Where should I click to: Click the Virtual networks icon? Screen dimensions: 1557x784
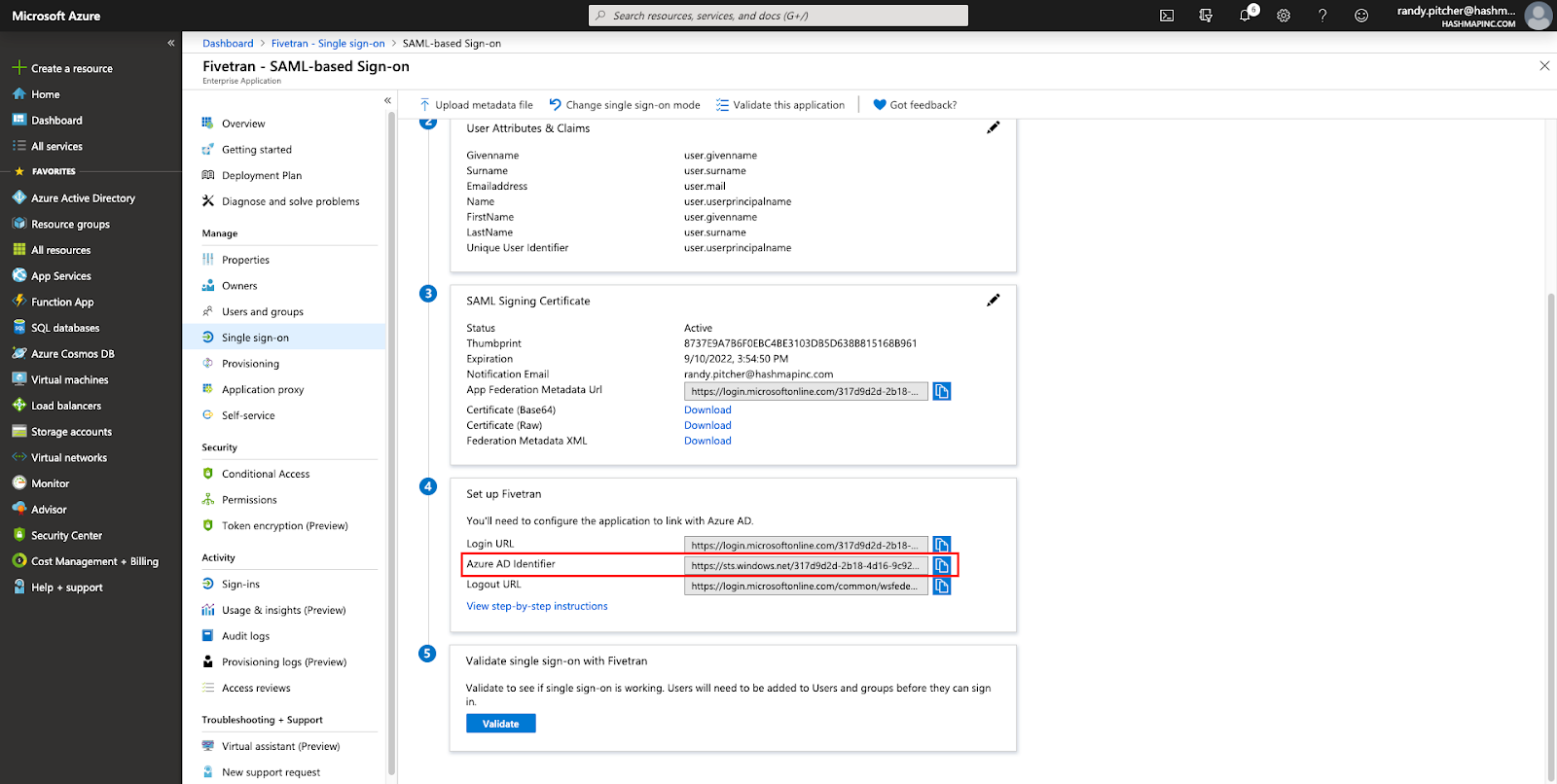[x=18, y=457]
